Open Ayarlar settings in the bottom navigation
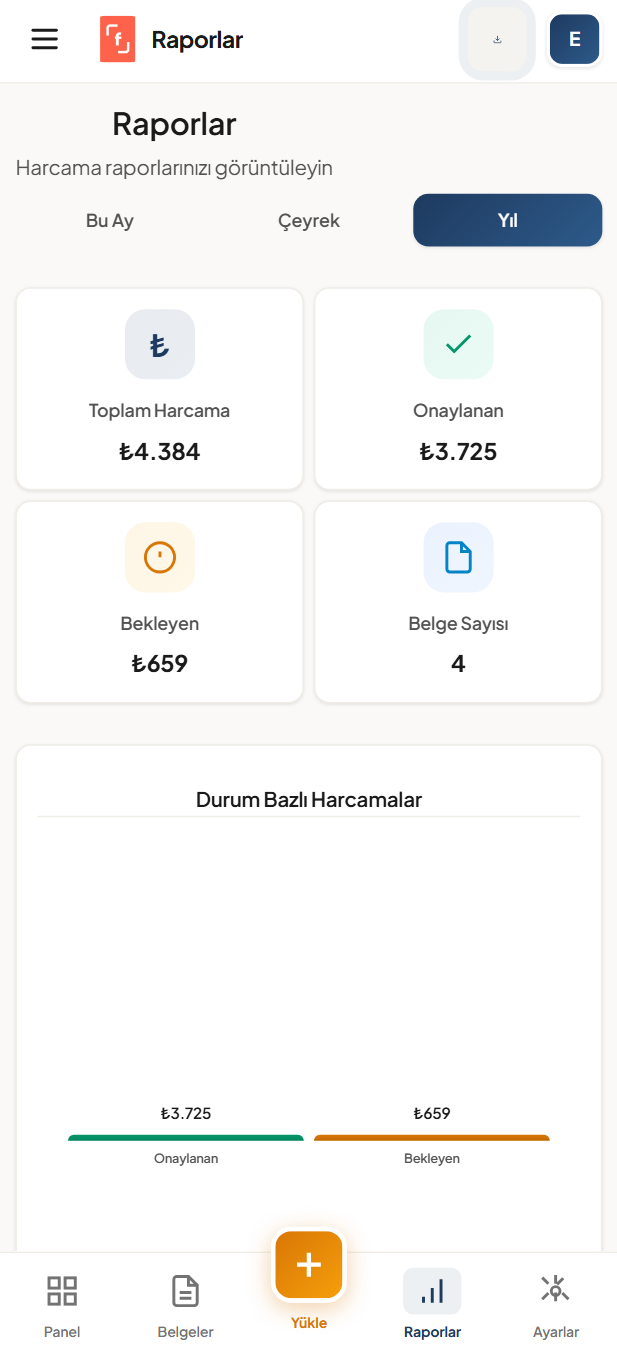The height and width of the screenshot is (1355, 617). 555,1305
